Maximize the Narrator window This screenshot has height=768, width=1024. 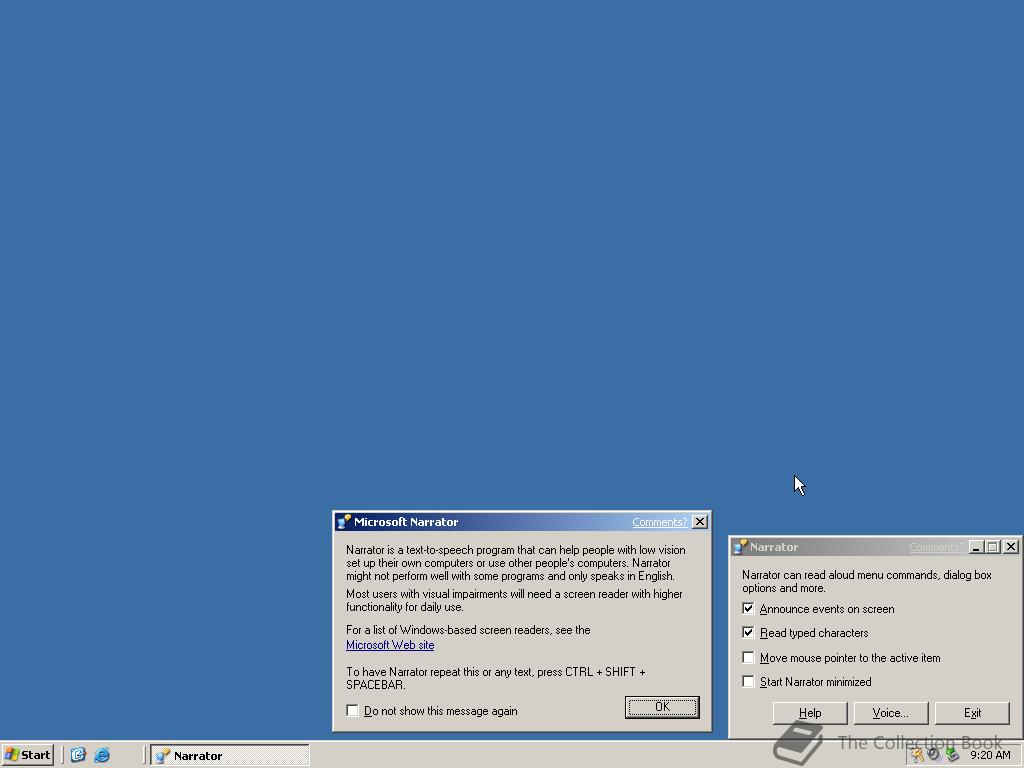(x=993, y=547)
